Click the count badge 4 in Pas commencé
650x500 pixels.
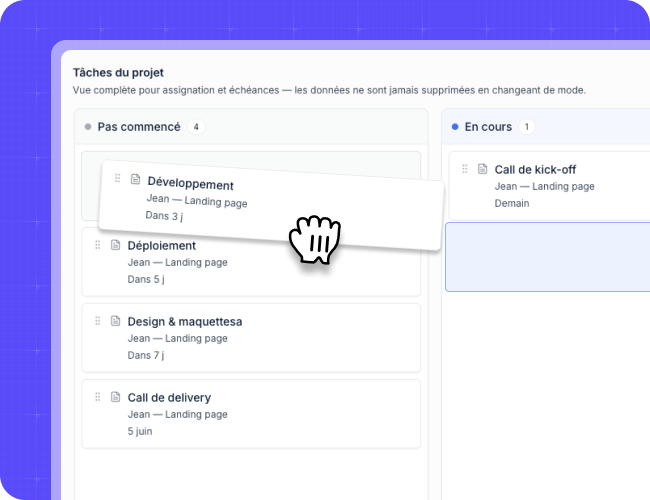(x=196, y=127)
